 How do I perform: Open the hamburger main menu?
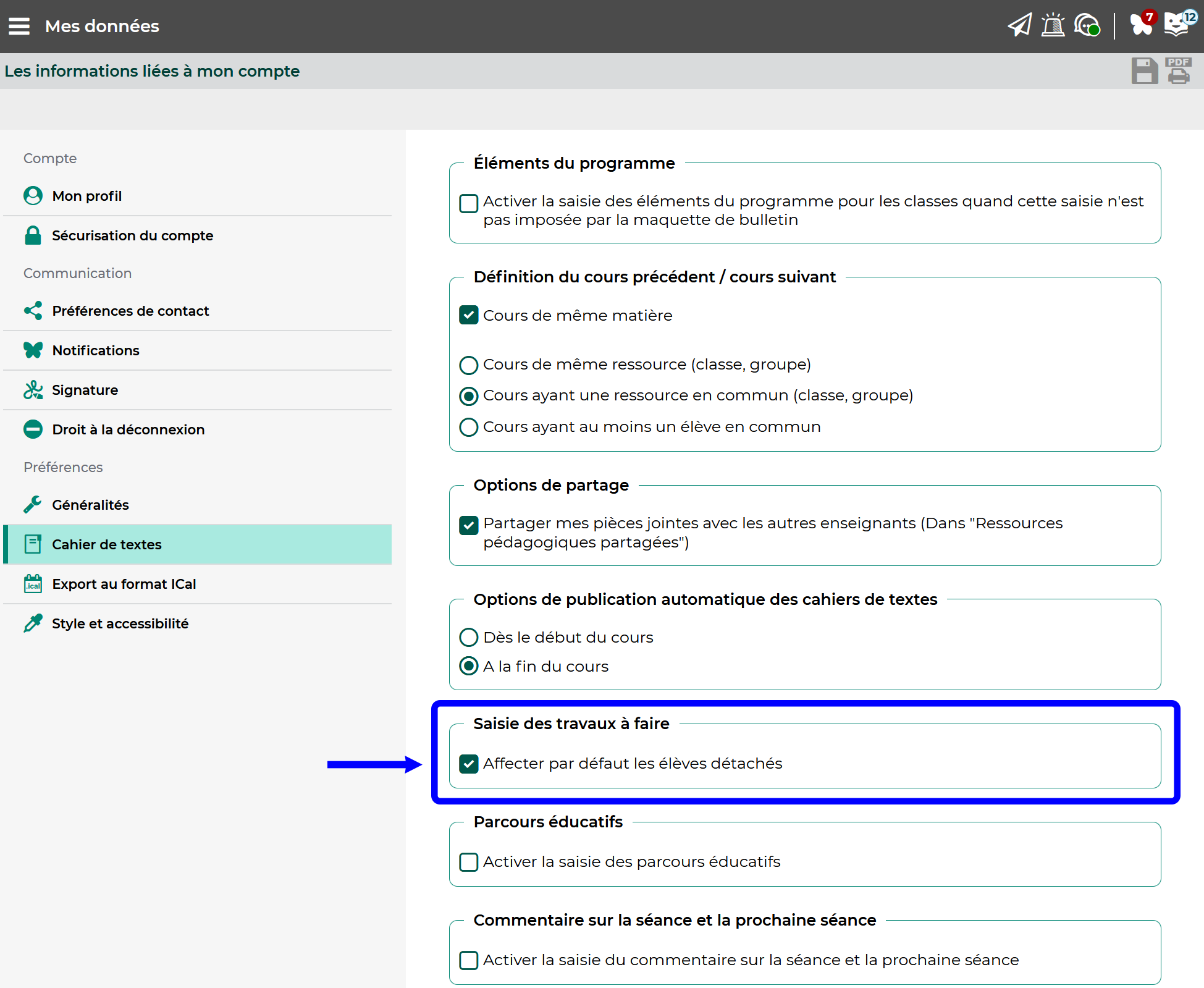19,26
